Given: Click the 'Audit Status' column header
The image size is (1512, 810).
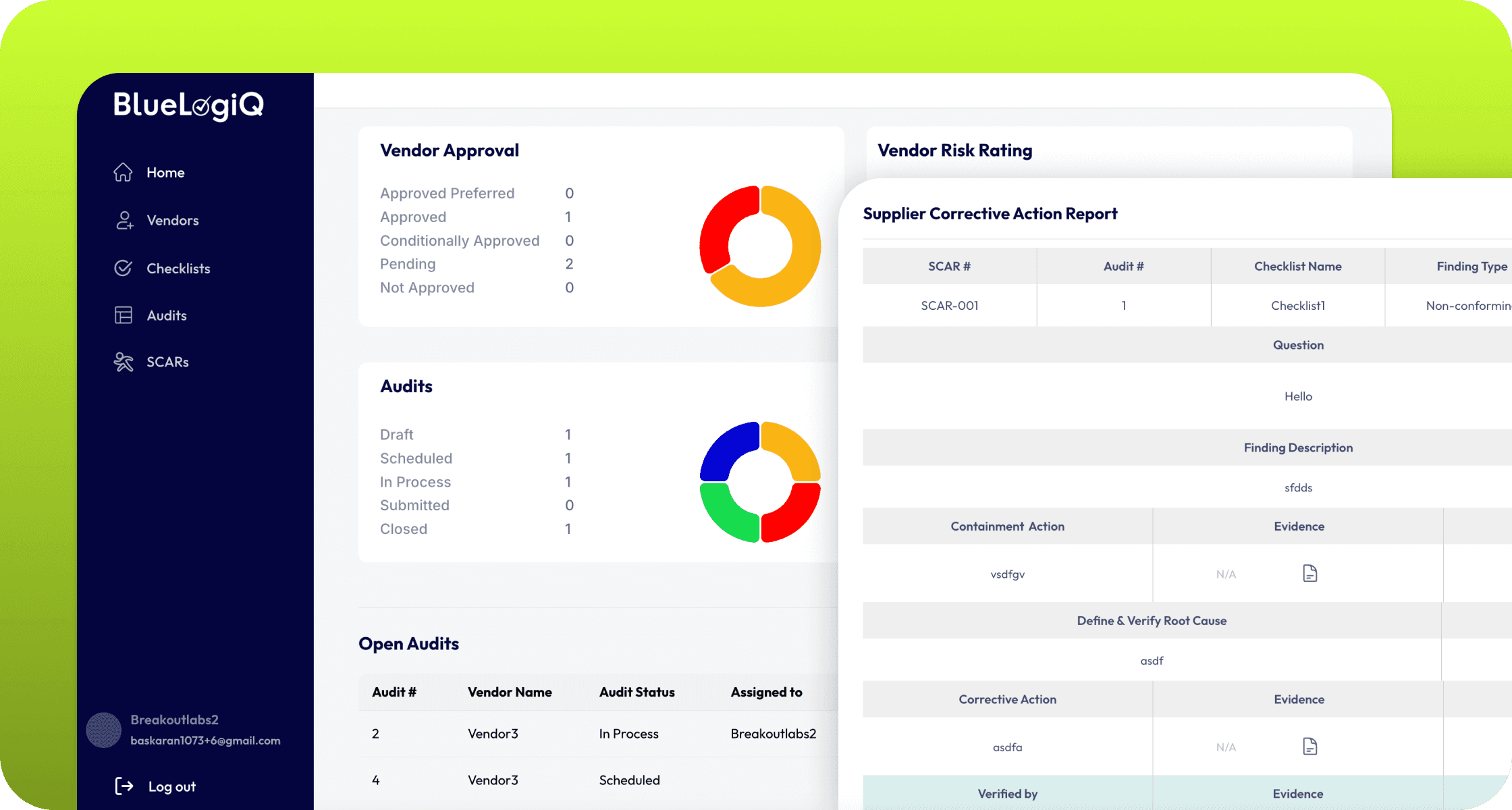Looking at the screenshot, I should pyautogui.click(x=637, y=692).
